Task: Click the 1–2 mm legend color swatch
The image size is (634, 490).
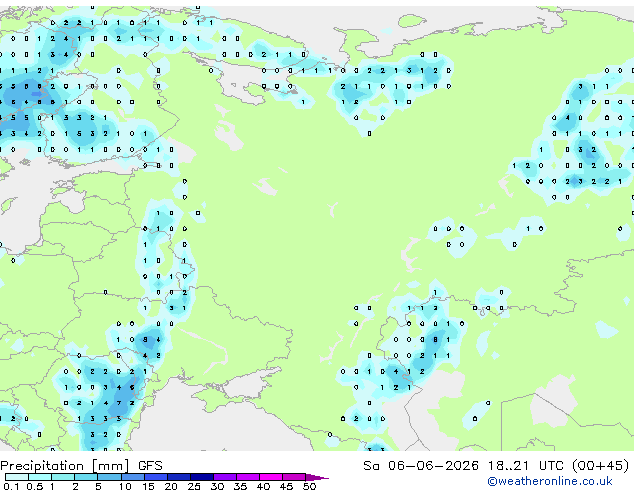Action: 63,477
